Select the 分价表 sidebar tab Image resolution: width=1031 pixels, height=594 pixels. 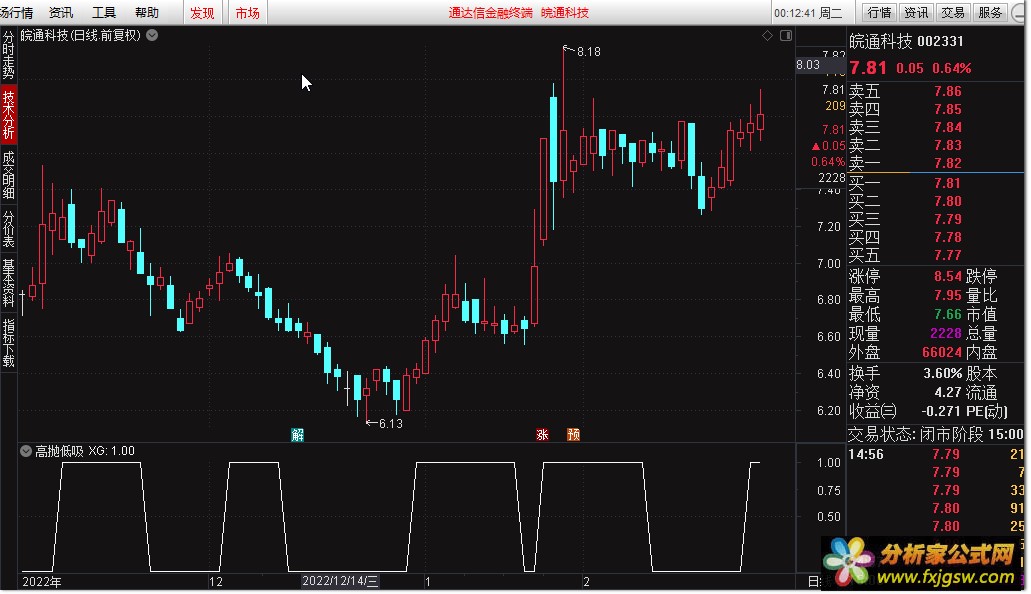(x=9, y=228)
